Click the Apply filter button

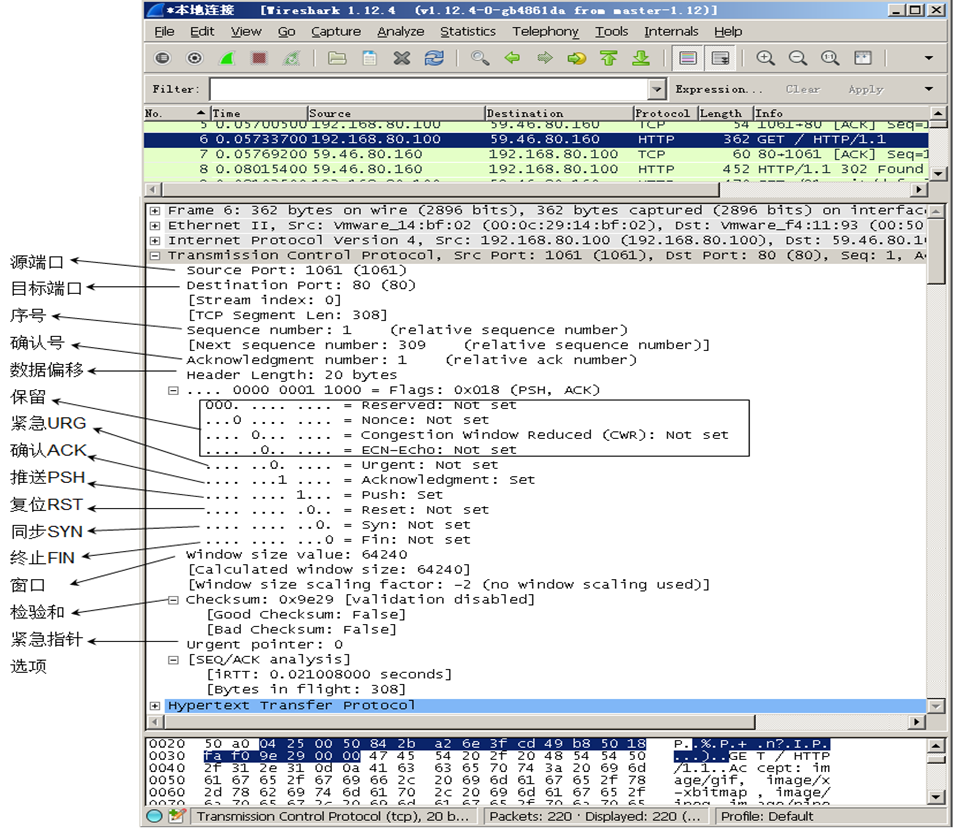(x=866, y=89)
